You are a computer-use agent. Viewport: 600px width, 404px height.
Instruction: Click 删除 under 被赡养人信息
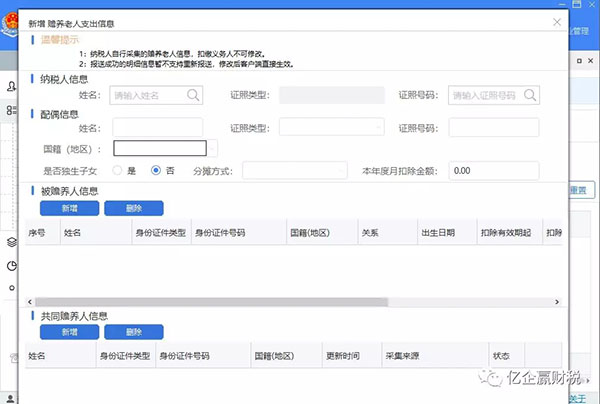[x=134, y=208]
